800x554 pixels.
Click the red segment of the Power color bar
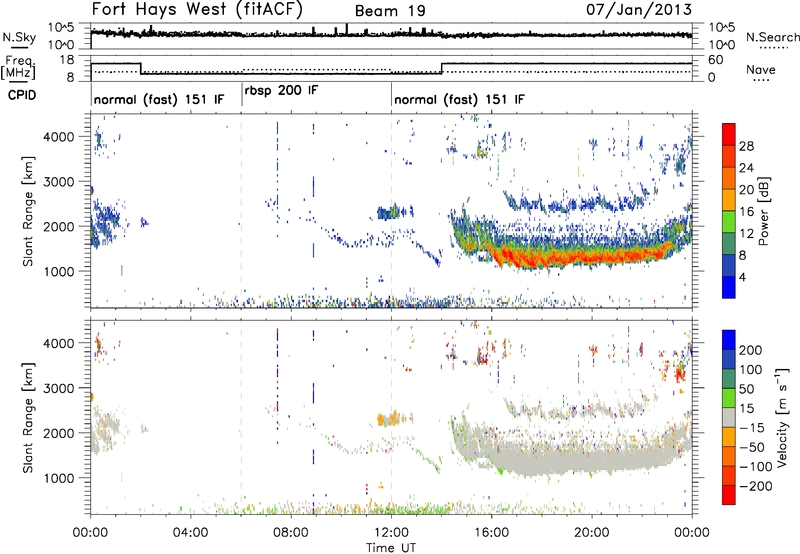click(x=729, y=134)
